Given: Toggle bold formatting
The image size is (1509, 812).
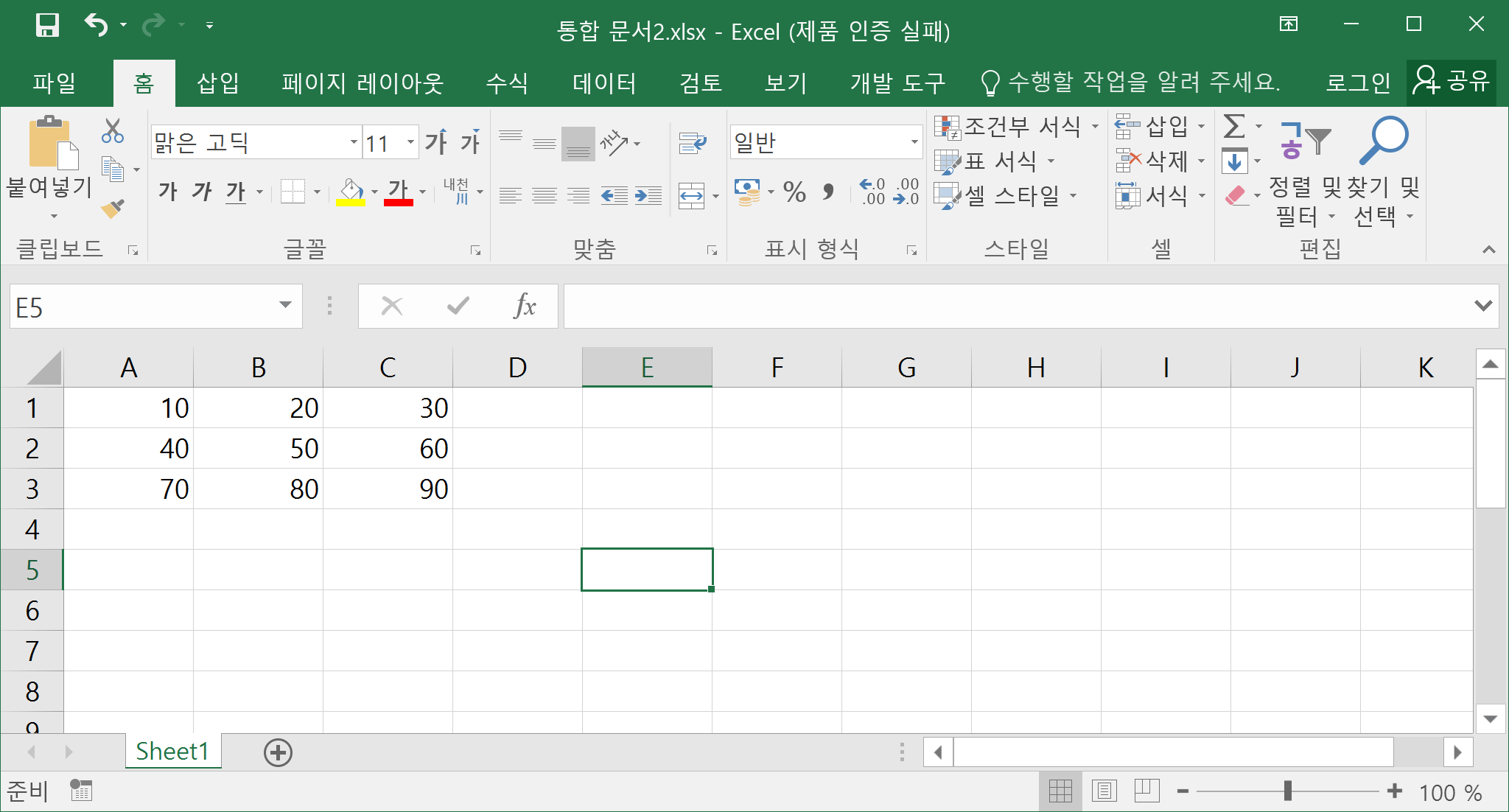Looking at the screenshot, I should (167, 193).
